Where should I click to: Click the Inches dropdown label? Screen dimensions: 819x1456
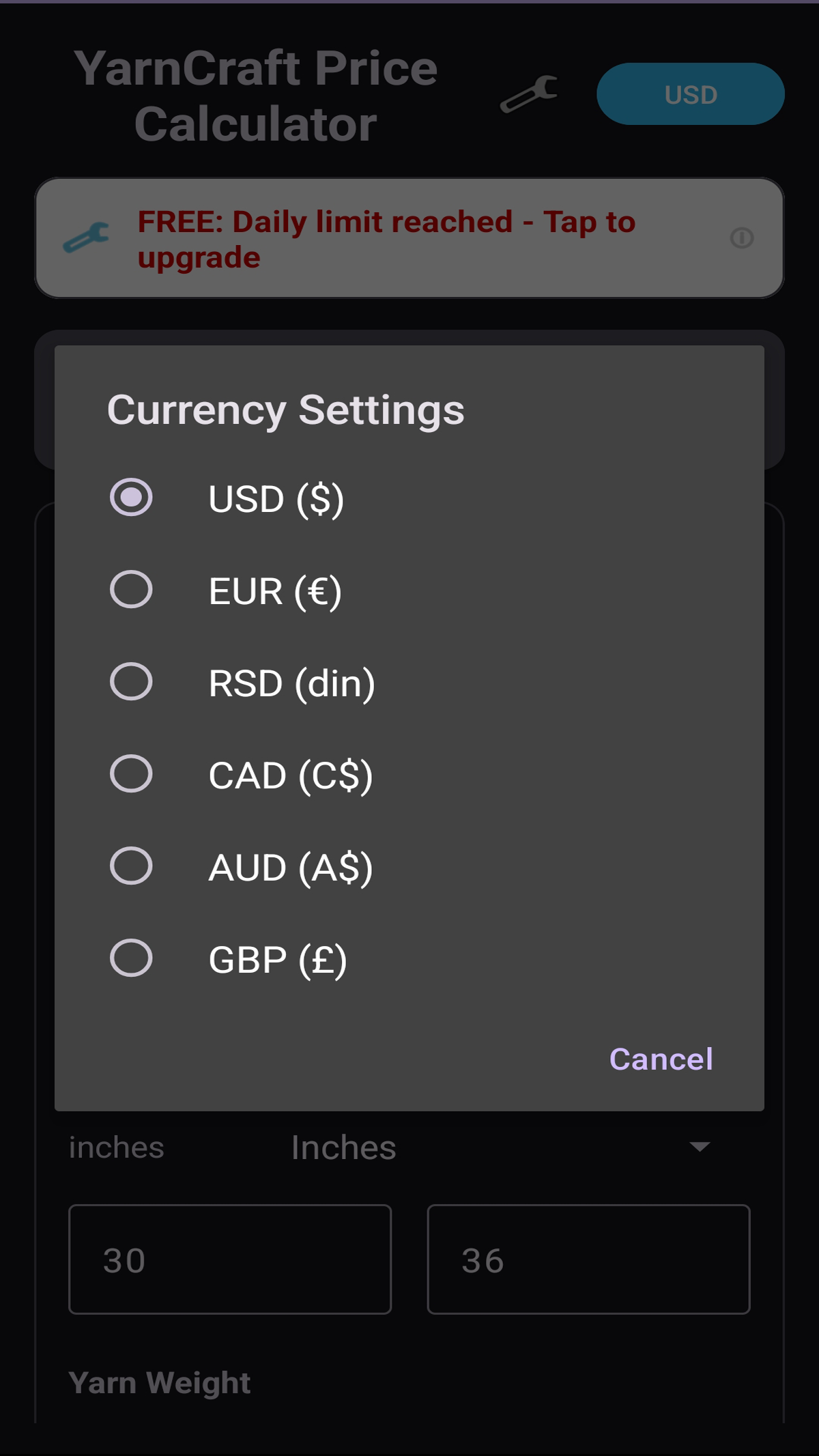343,1147
